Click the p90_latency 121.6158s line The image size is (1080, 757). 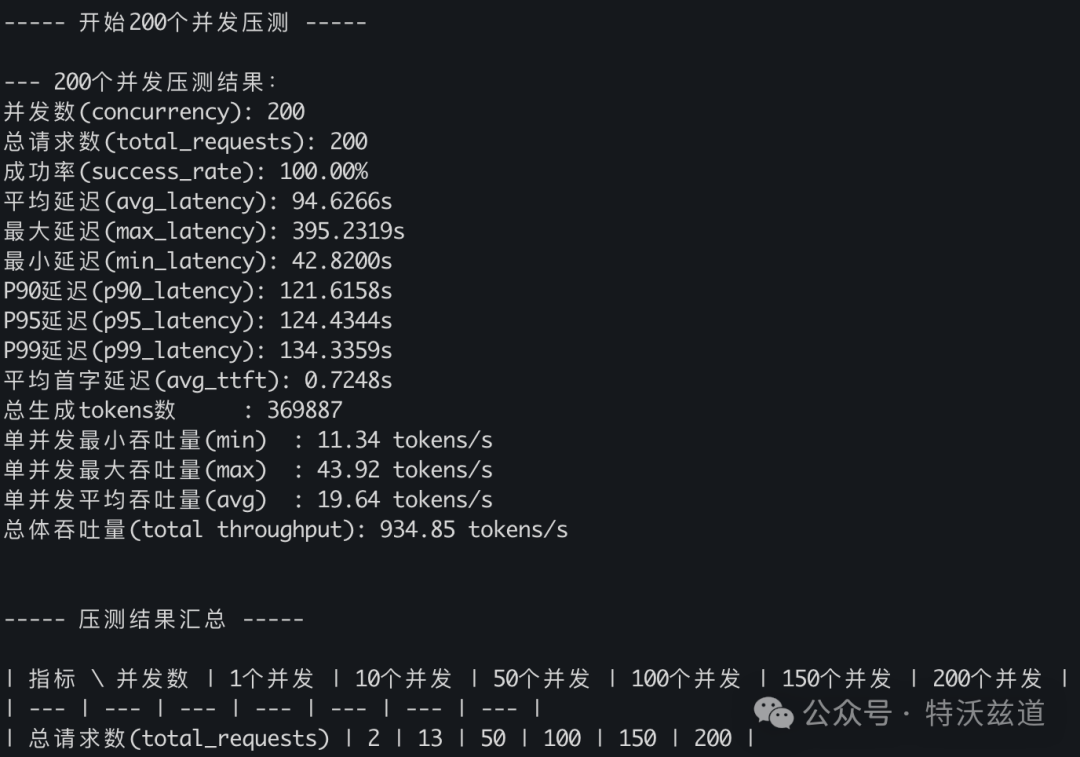(x=198, y=292)
